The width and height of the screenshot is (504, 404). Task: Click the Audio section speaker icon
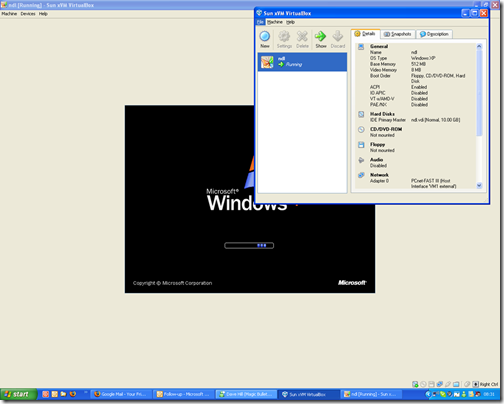tap(361, 160)
